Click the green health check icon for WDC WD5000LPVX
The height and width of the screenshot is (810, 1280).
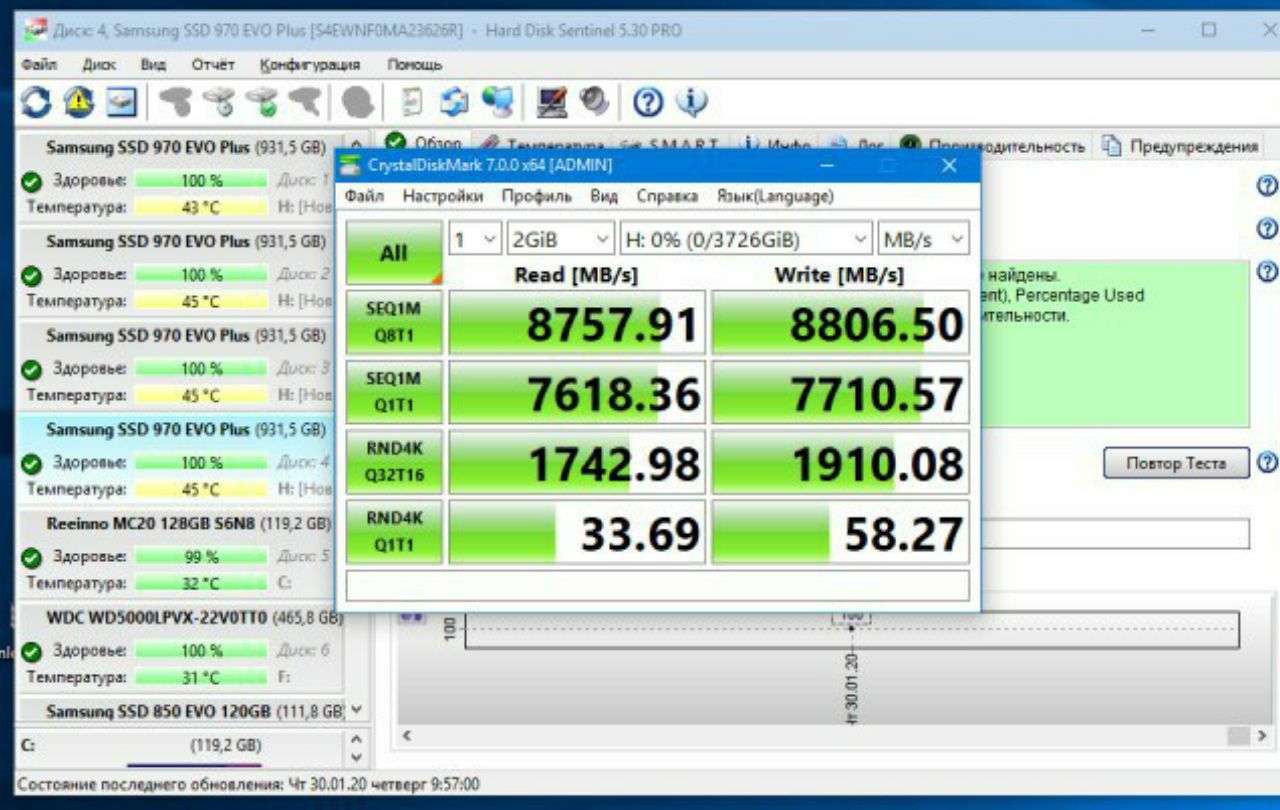coord(31,651)
